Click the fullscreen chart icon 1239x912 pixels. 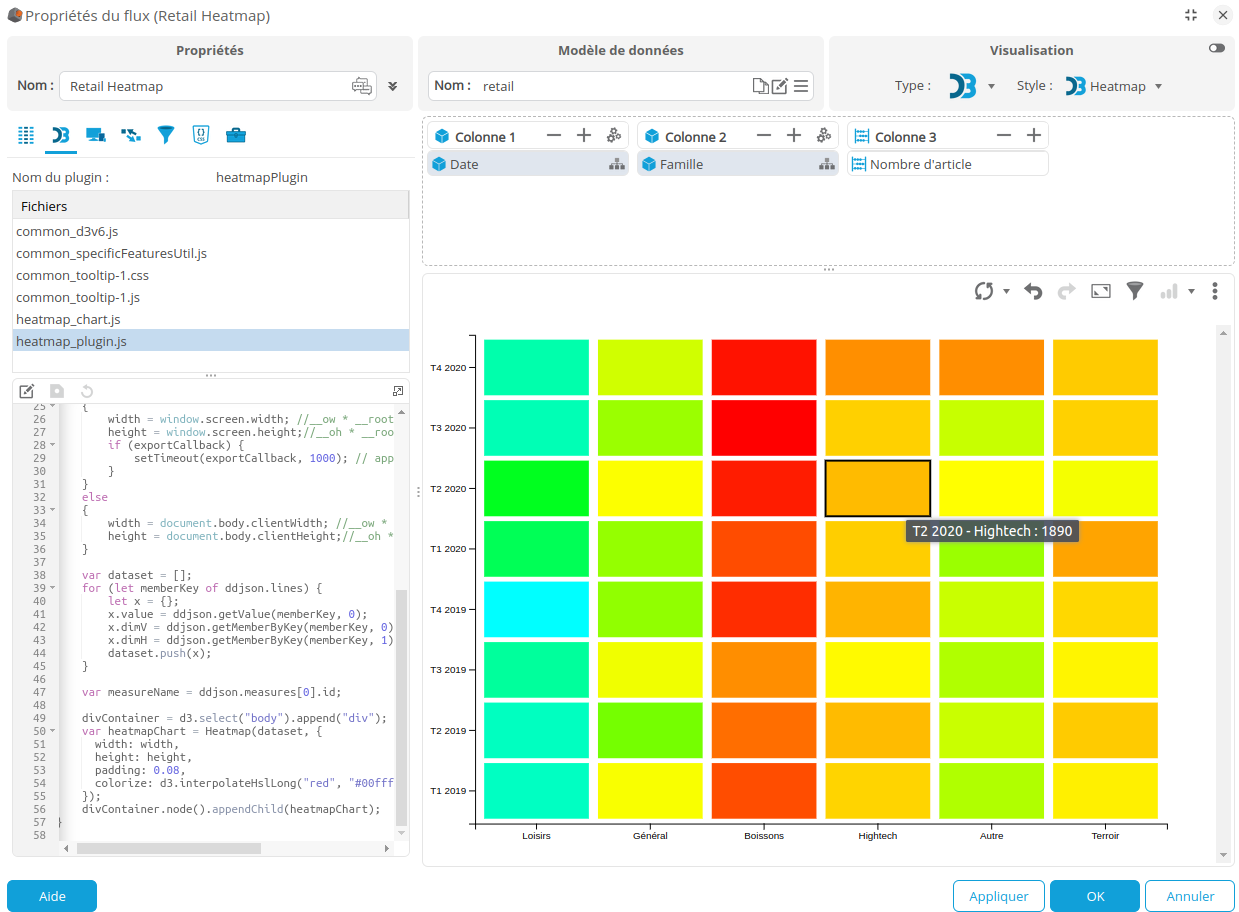(1101, 291)
